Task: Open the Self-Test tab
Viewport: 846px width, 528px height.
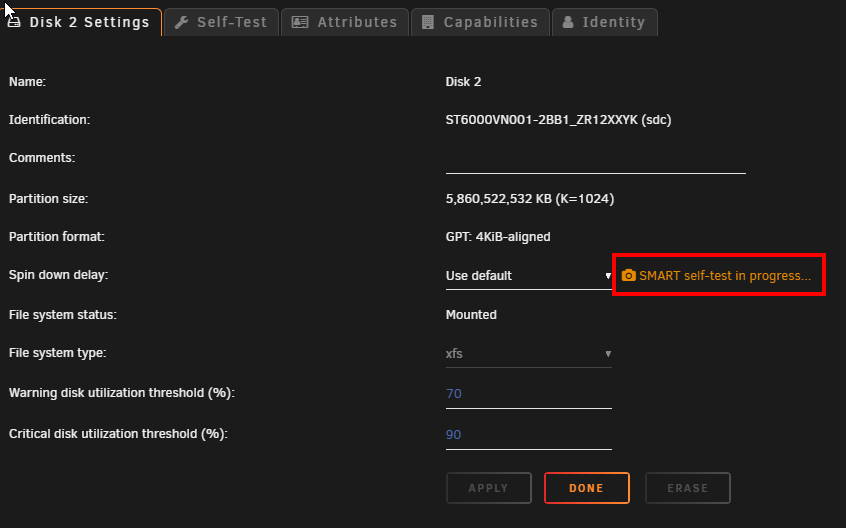Action: pyautogui.click(x=221, y=22)
